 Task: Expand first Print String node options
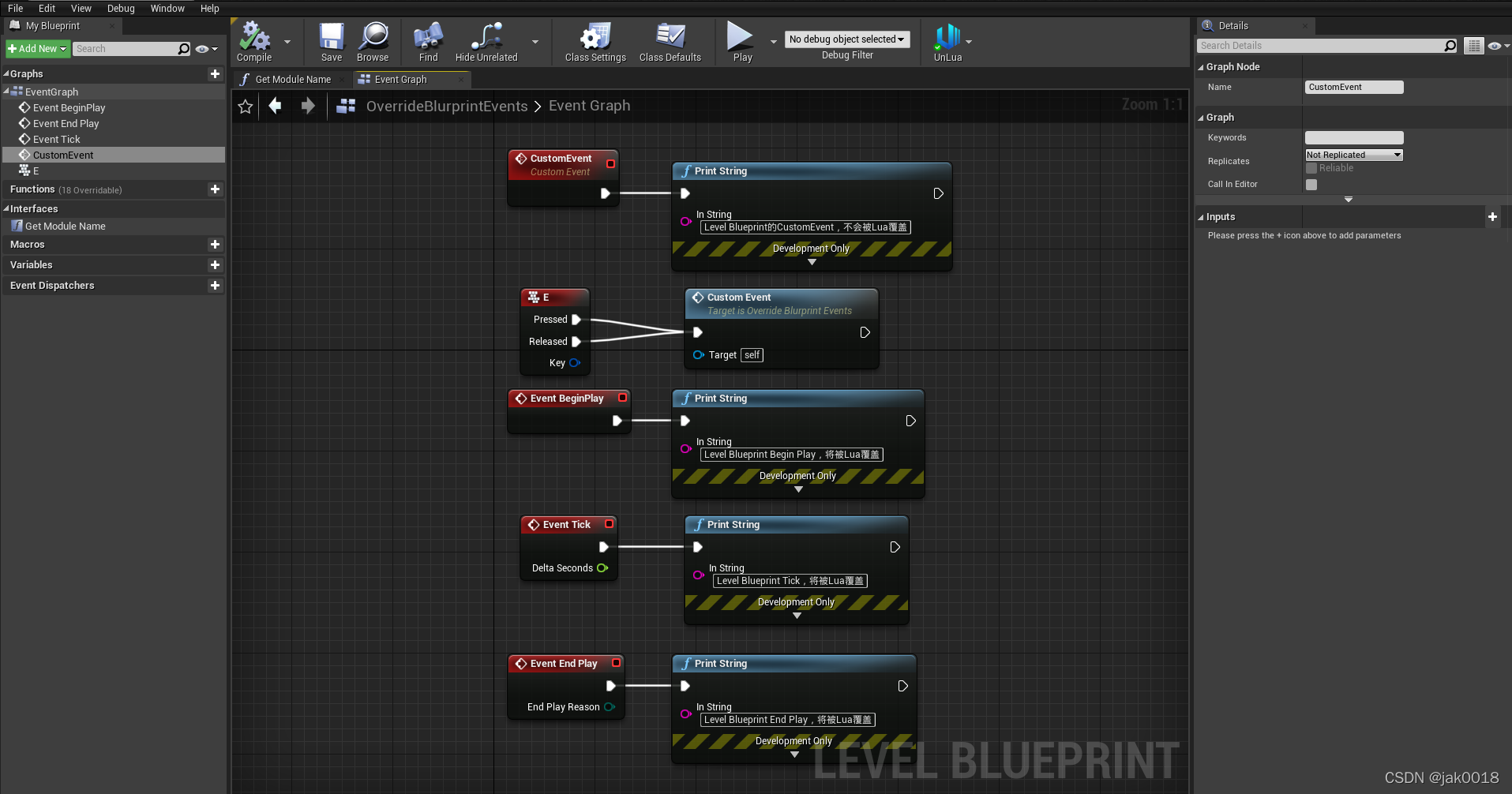[812, 262]
